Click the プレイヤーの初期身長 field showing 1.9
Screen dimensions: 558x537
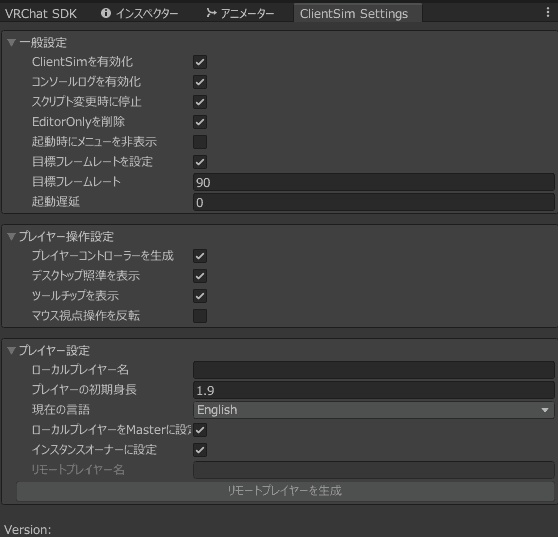click(374, 390)
